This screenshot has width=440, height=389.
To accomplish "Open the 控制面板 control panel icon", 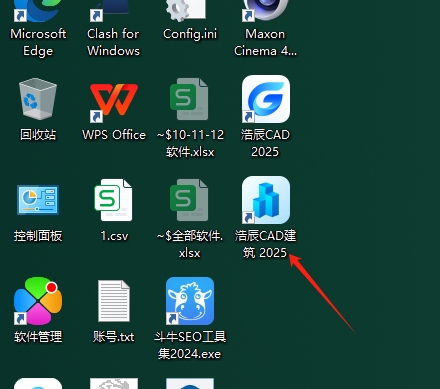I will point(38,200).
